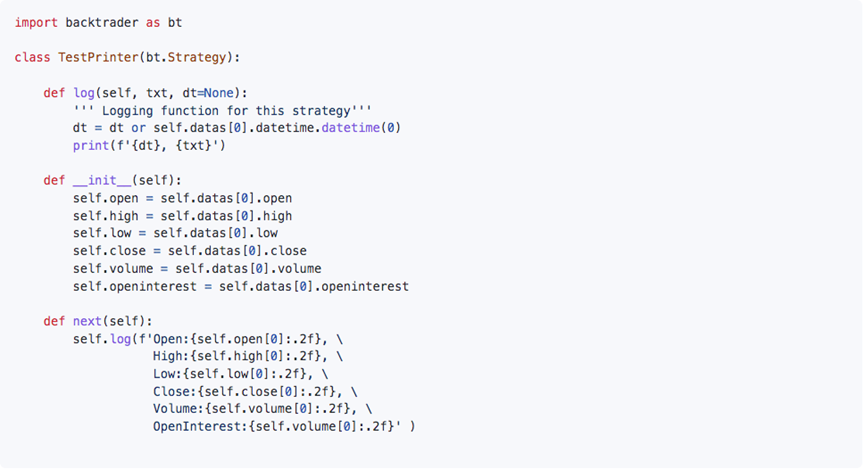This screenshot has height=469, width=865.
Task: Click the datetime(0) call
Action: click(x=361, y=127)
